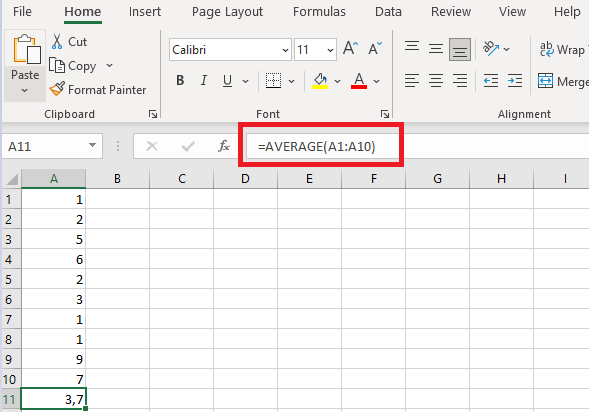This screenshot has height=412, width=589.
Task: Click the Increase Indent icon
Action: click(515, 80)
